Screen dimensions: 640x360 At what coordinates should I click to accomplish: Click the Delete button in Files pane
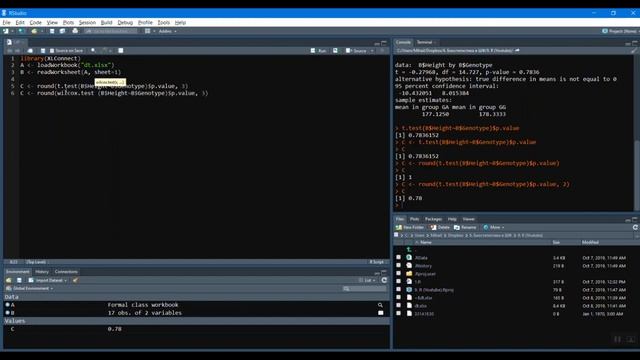[440, 227]
